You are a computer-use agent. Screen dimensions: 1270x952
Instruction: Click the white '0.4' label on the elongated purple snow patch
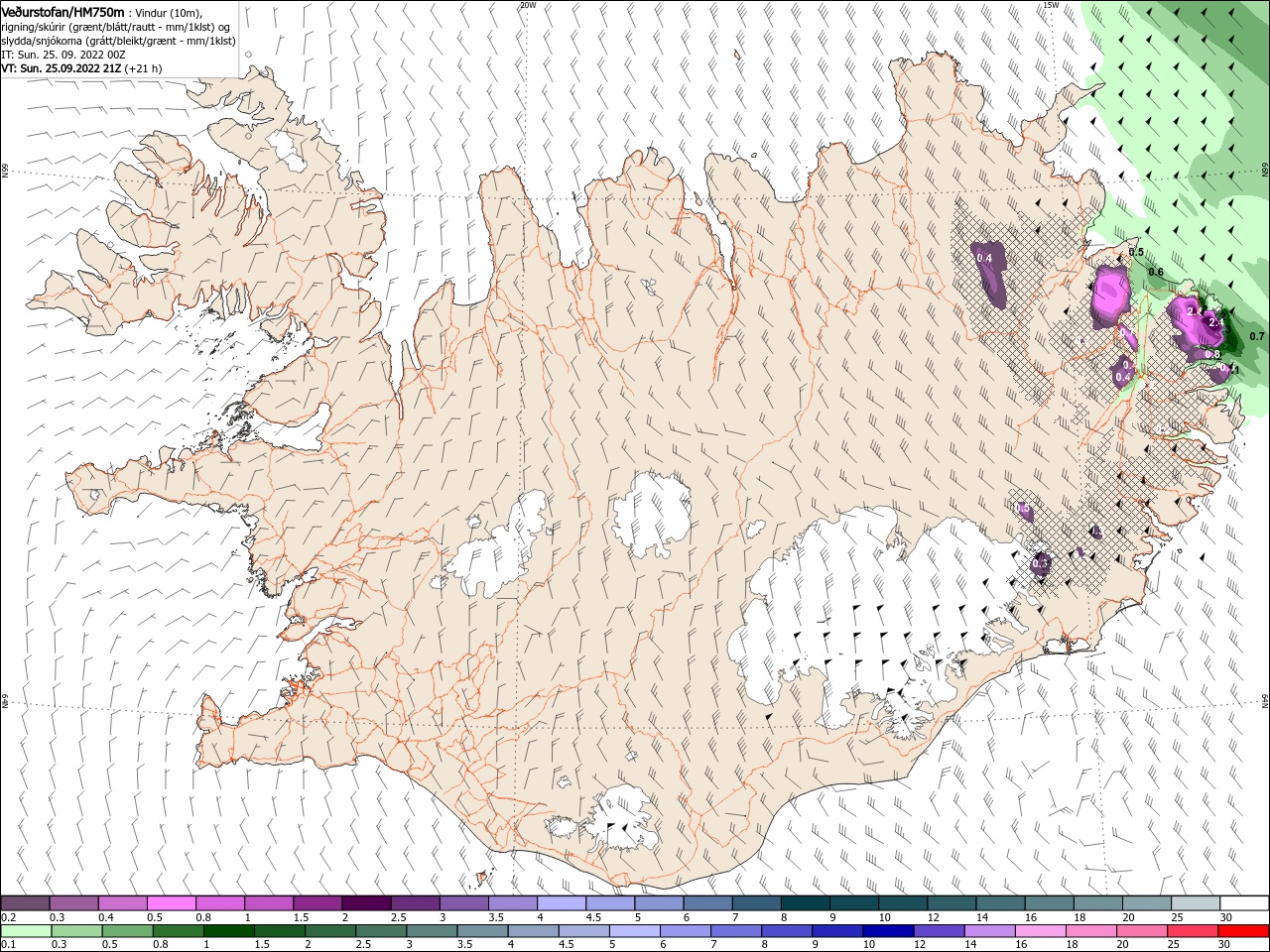pos(984,258)
